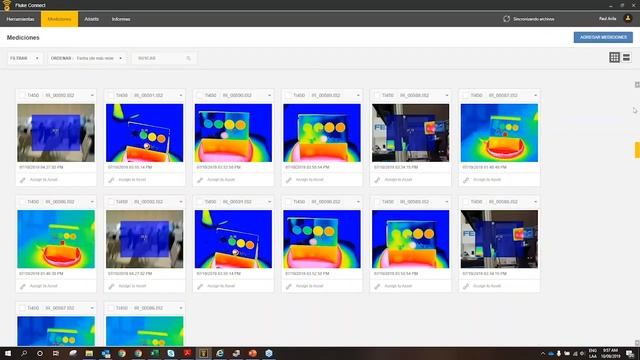Tick checkbox on top-row IR_00087 card
Image resolution: width=640 pixels, height=360 pixels.
point(466,95)
